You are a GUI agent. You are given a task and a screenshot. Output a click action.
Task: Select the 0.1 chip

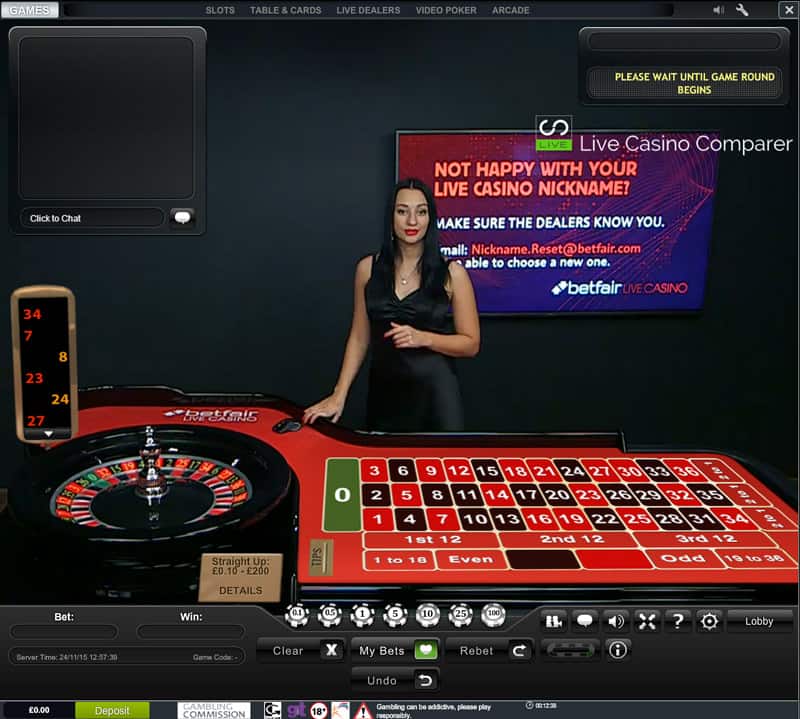297,614
